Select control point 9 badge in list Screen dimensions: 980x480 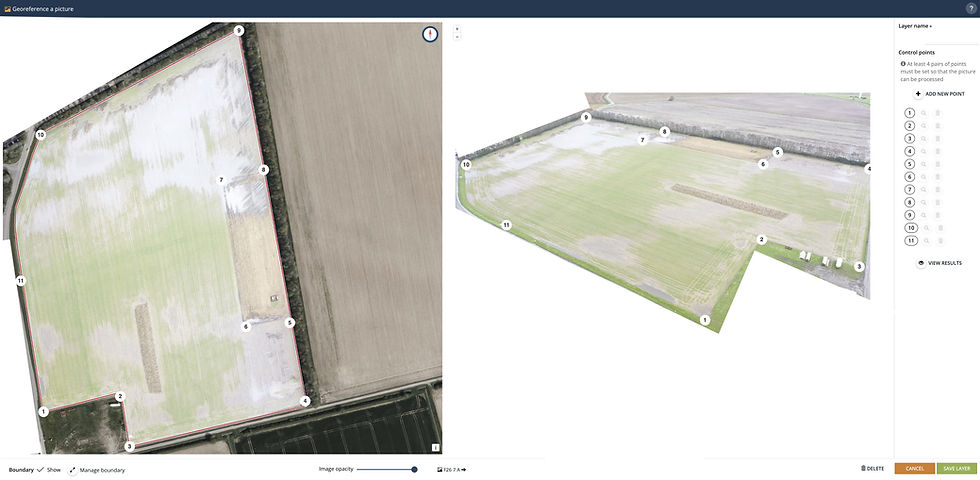[910, 215]
